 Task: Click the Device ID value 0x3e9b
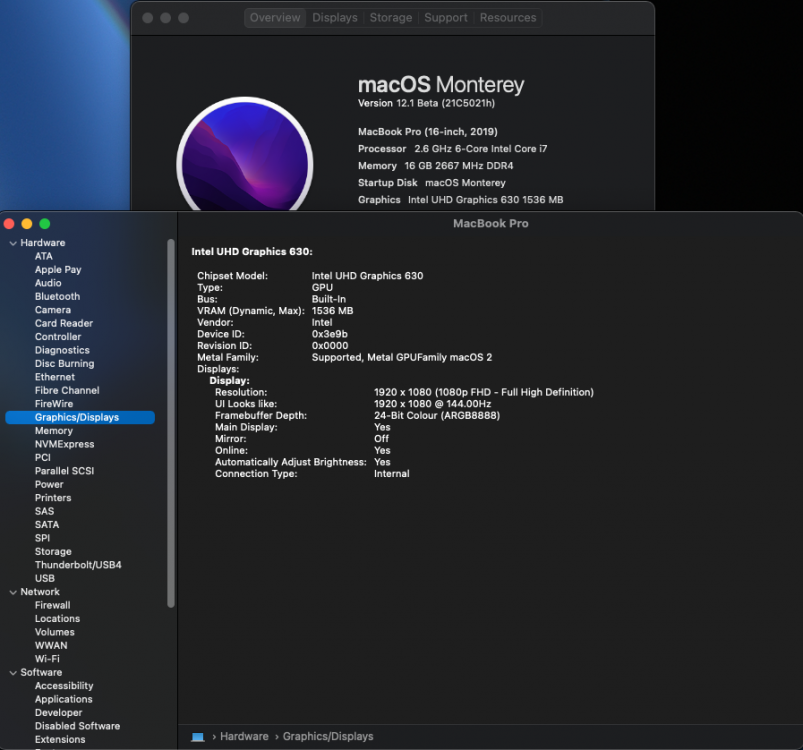pos(329,334)
